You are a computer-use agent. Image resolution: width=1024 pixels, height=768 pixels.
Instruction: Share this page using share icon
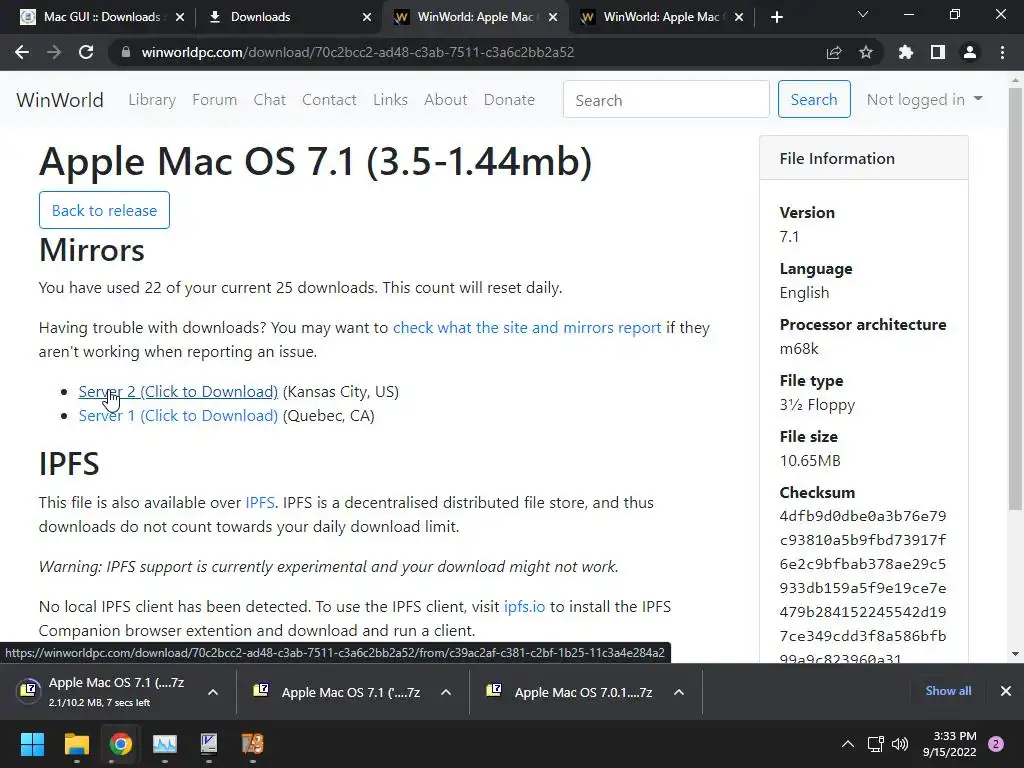click(834, 52)
